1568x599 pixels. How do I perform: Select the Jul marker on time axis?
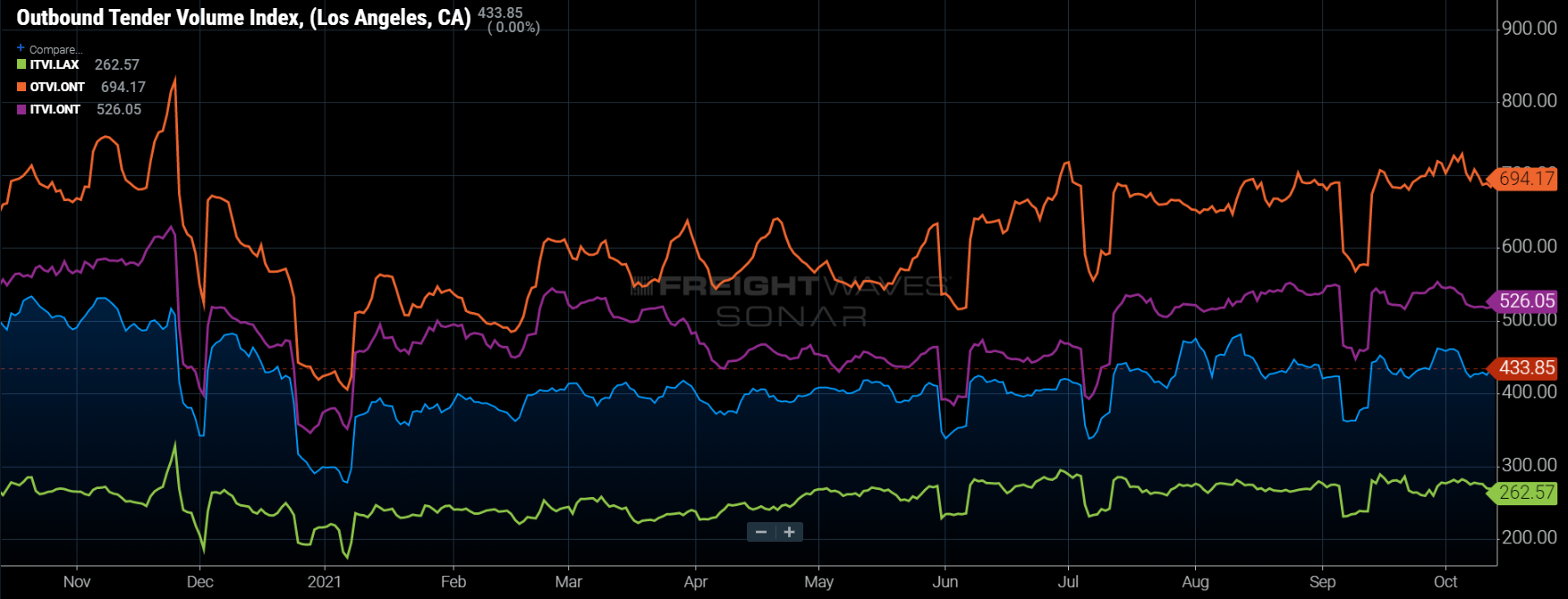pyautogui.click(x=1068, y=582)
